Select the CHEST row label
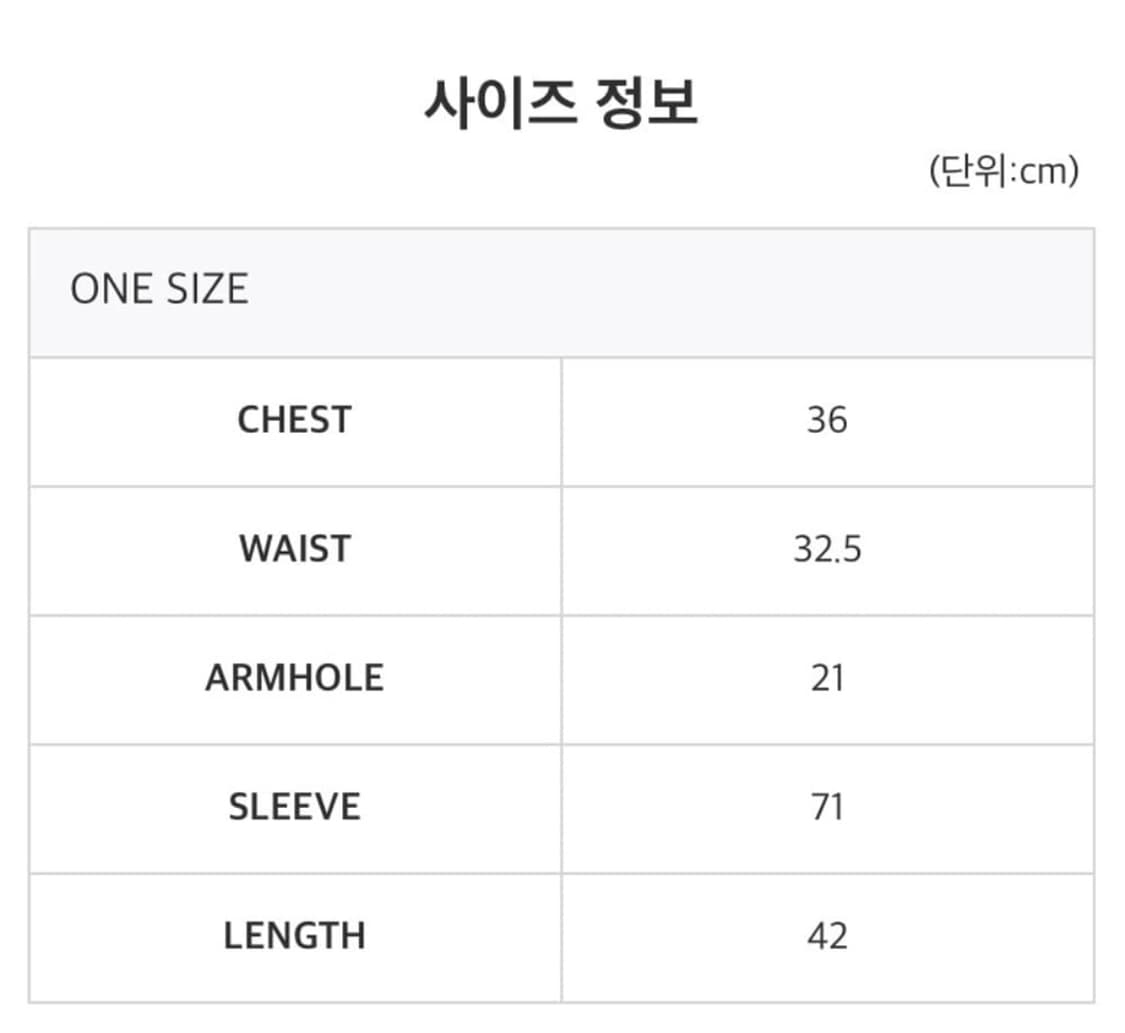The image size is (1125, 1033). [295, 420]
